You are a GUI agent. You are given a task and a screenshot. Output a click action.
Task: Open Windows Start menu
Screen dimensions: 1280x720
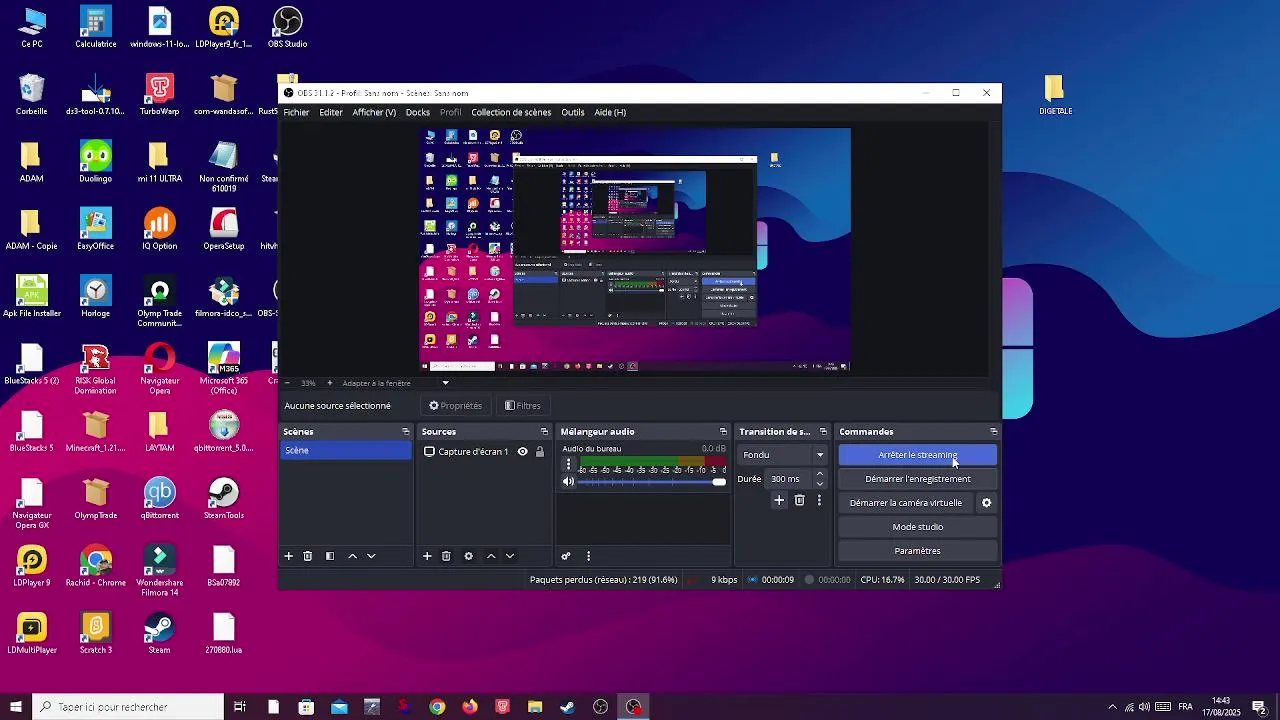15,707
